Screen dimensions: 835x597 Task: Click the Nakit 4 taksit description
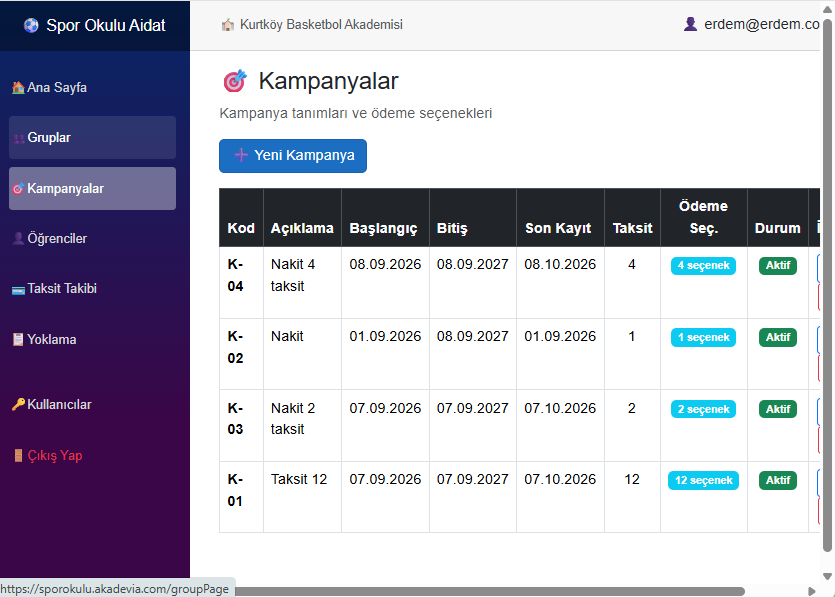[293, 275]
